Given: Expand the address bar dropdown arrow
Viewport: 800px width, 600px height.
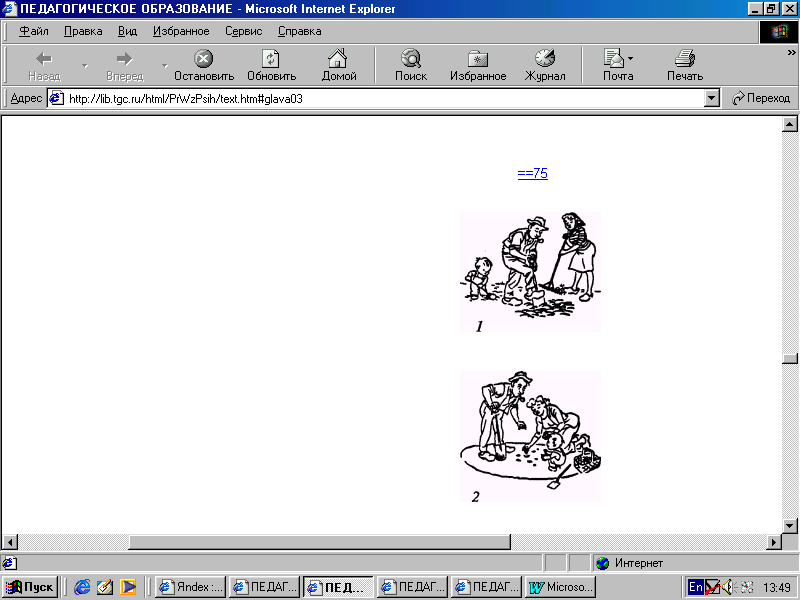Looking at the screenshot, I should click(x=712, y=98).
